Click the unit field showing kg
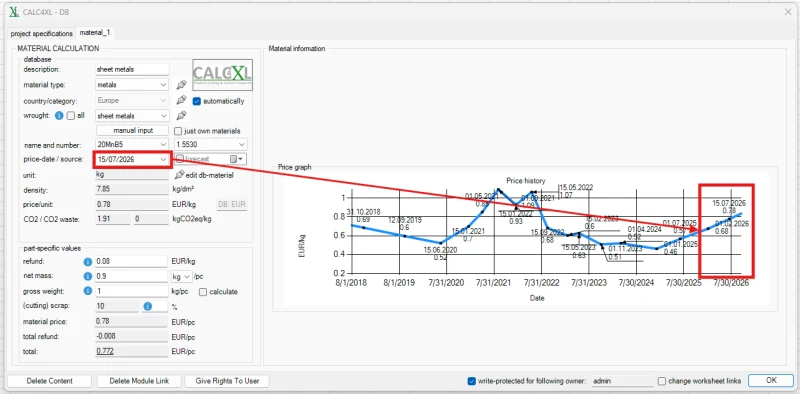 131,175
